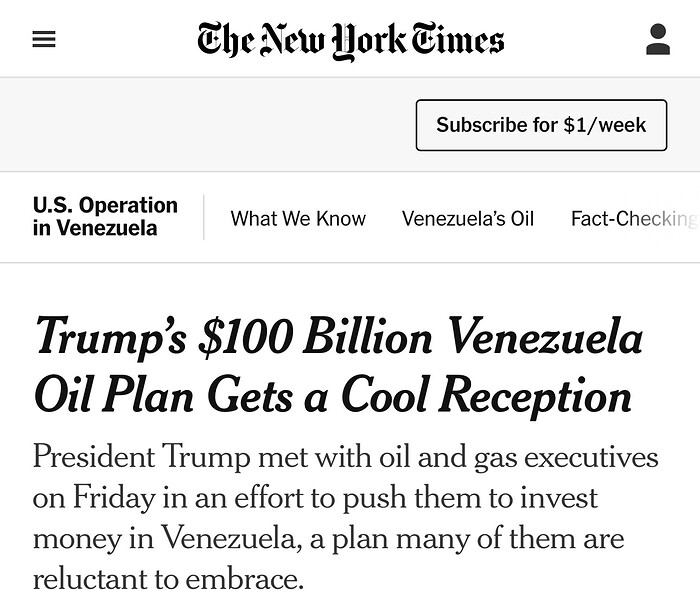Image resolution: width=700 pixels, height=616 pixels.
Task: Click The New York Times logo
Action: pos(351,40)
